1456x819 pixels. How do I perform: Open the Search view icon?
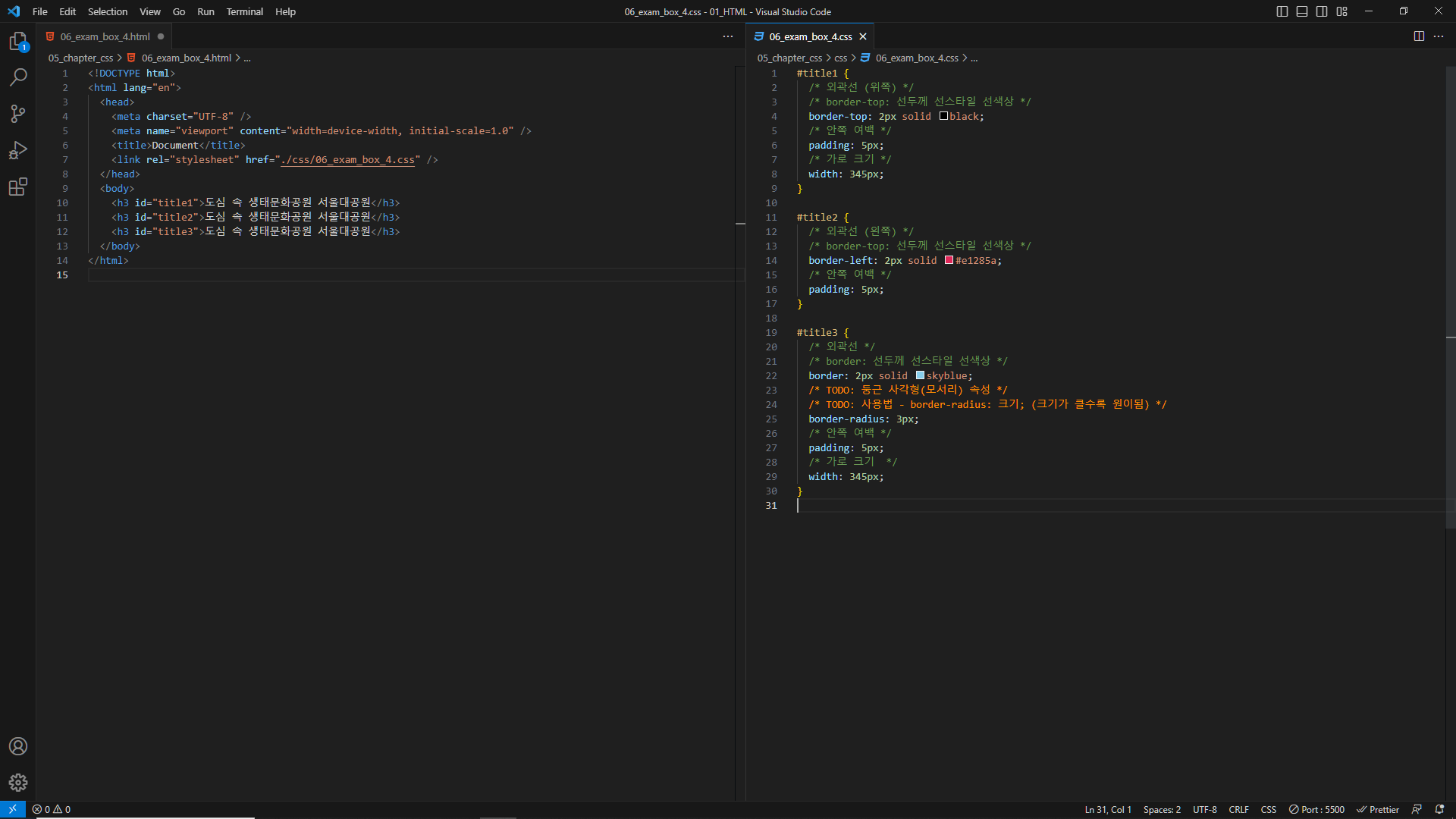(x=18, y=77)
